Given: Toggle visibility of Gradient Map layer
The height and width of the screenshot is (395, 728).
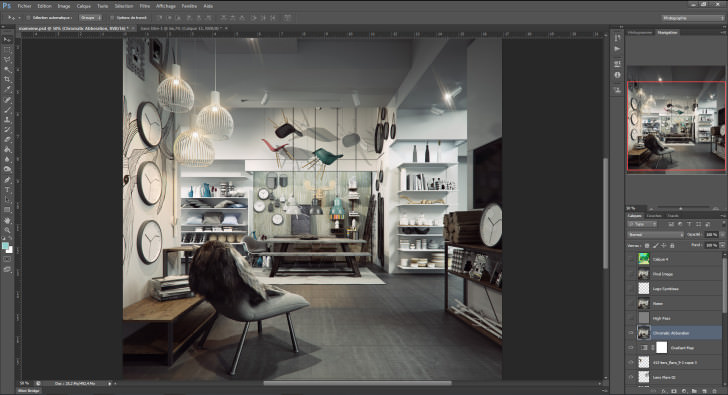Looking at the screenshot, I should pyautogui.click(x=630, y=348).
